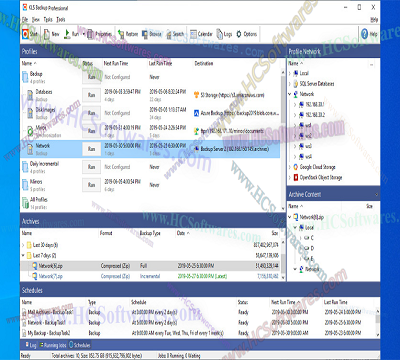This screenshot has width=400, height=360.
Task: Sort Profiles by Next Run Time column
Action: [116, 63]
